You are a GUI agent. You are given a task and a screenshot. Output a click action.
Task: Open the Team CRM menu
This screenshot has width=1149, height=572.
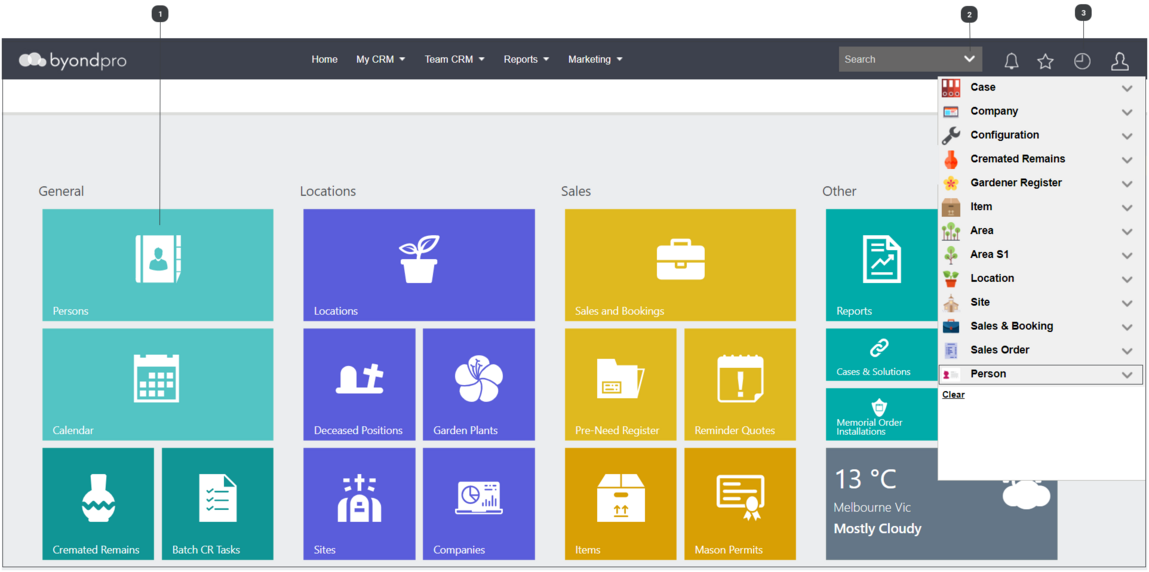click(454, 59)
